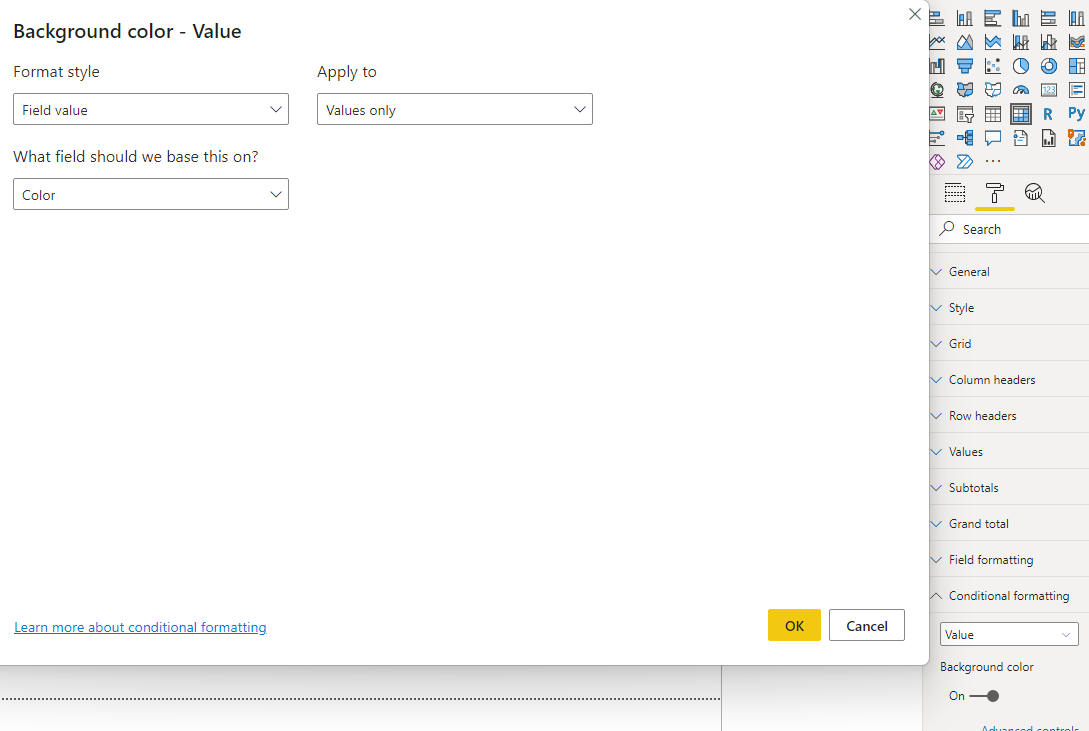Select the Treemap visual
This screenshot has height=731, width=1089.
[1076, 66]
